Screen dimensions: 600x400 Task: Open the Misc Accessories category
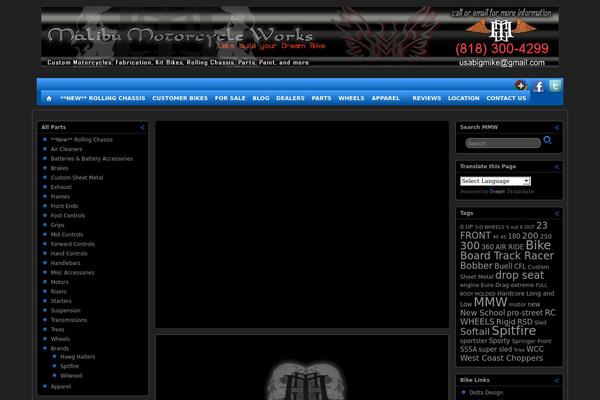(x=72, y=273)
